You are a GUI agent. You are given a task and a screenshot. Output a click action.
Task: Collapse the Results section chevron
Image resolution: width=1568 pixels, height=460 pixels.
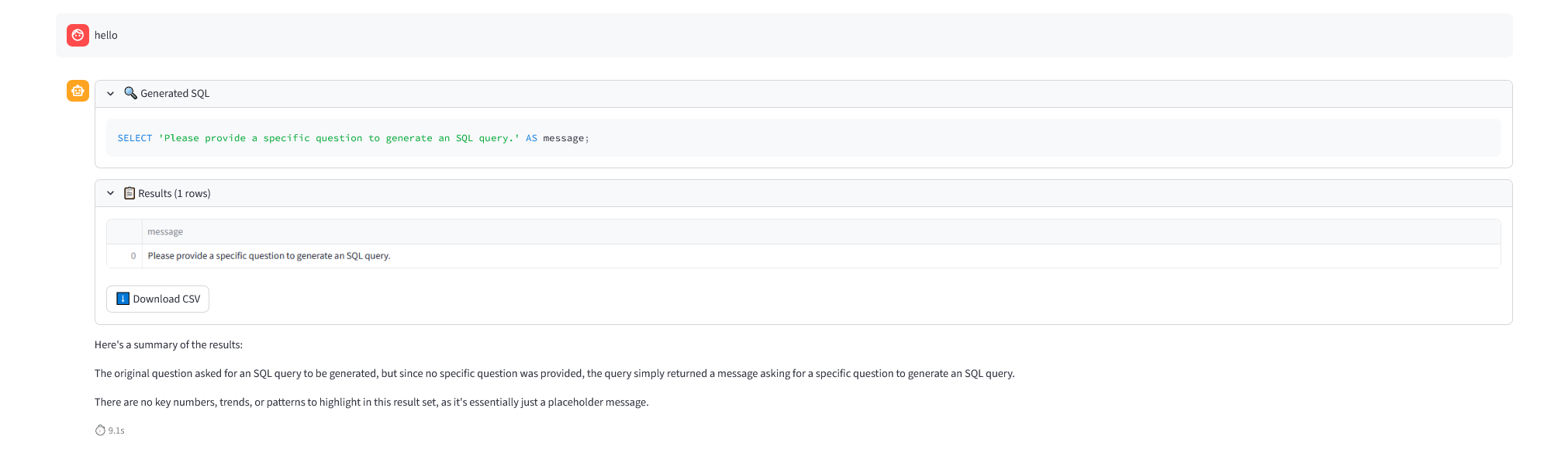(111, 193)
